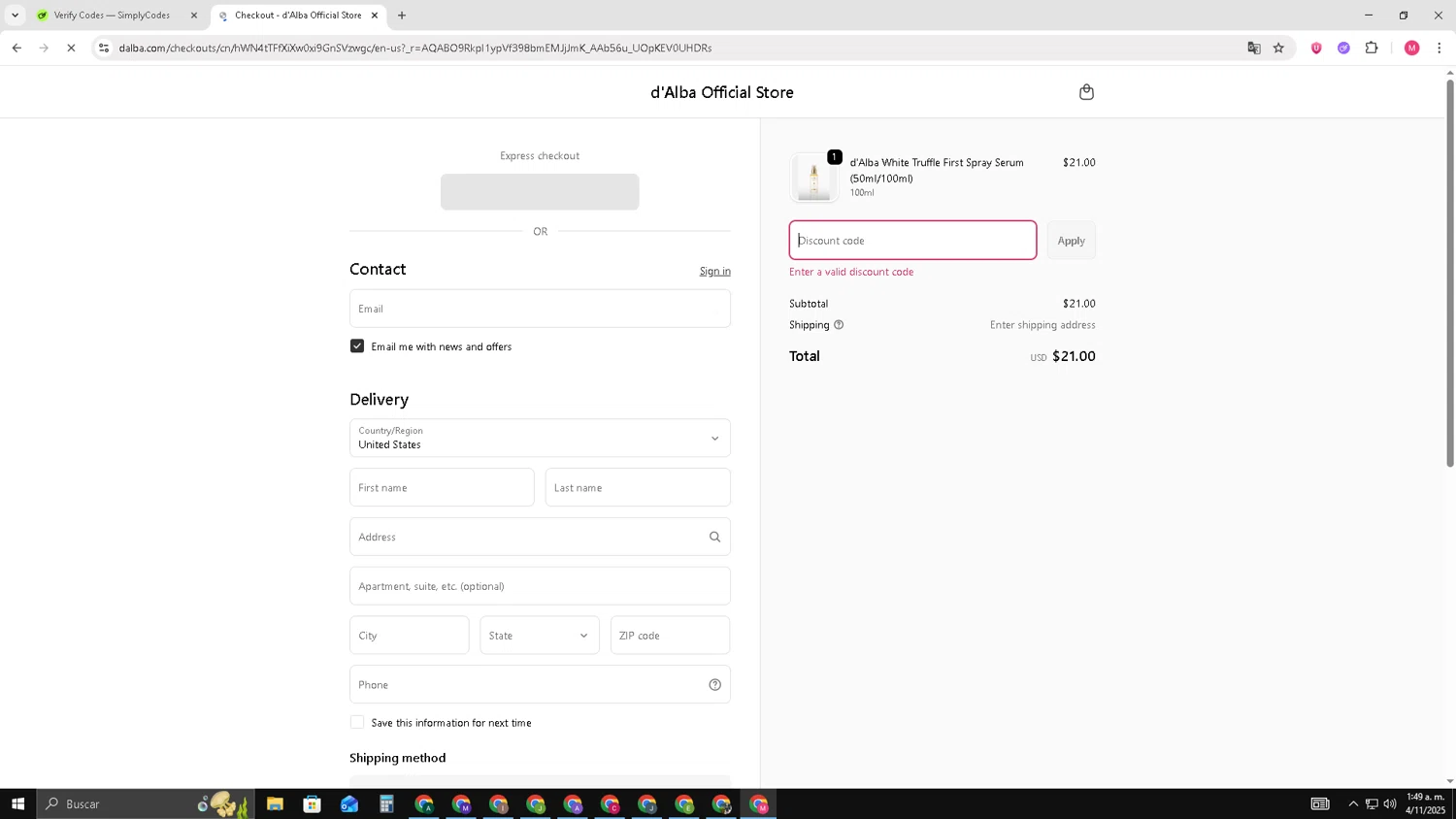The height and width of the screenshot is (819, 1456).
Task: Open the shopping bag cart icon
Action: click(1086, 92)
